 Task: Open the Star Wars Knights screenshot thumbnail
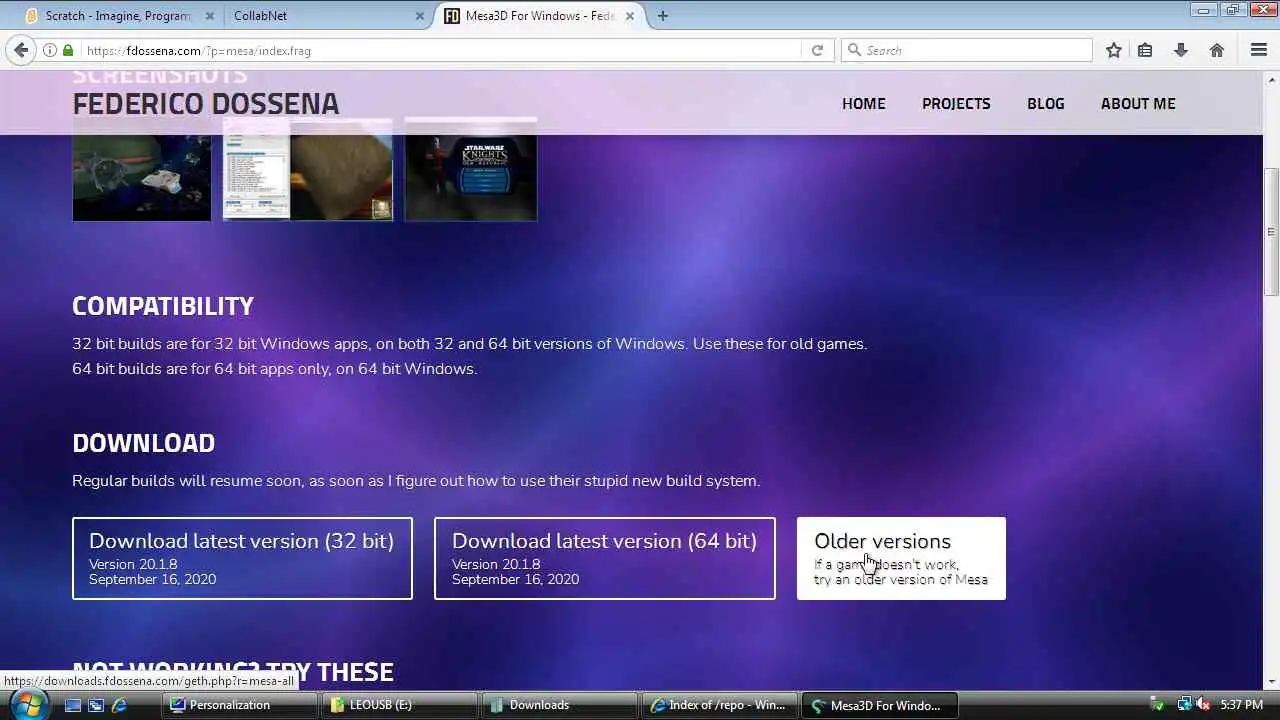coord(470,170)
